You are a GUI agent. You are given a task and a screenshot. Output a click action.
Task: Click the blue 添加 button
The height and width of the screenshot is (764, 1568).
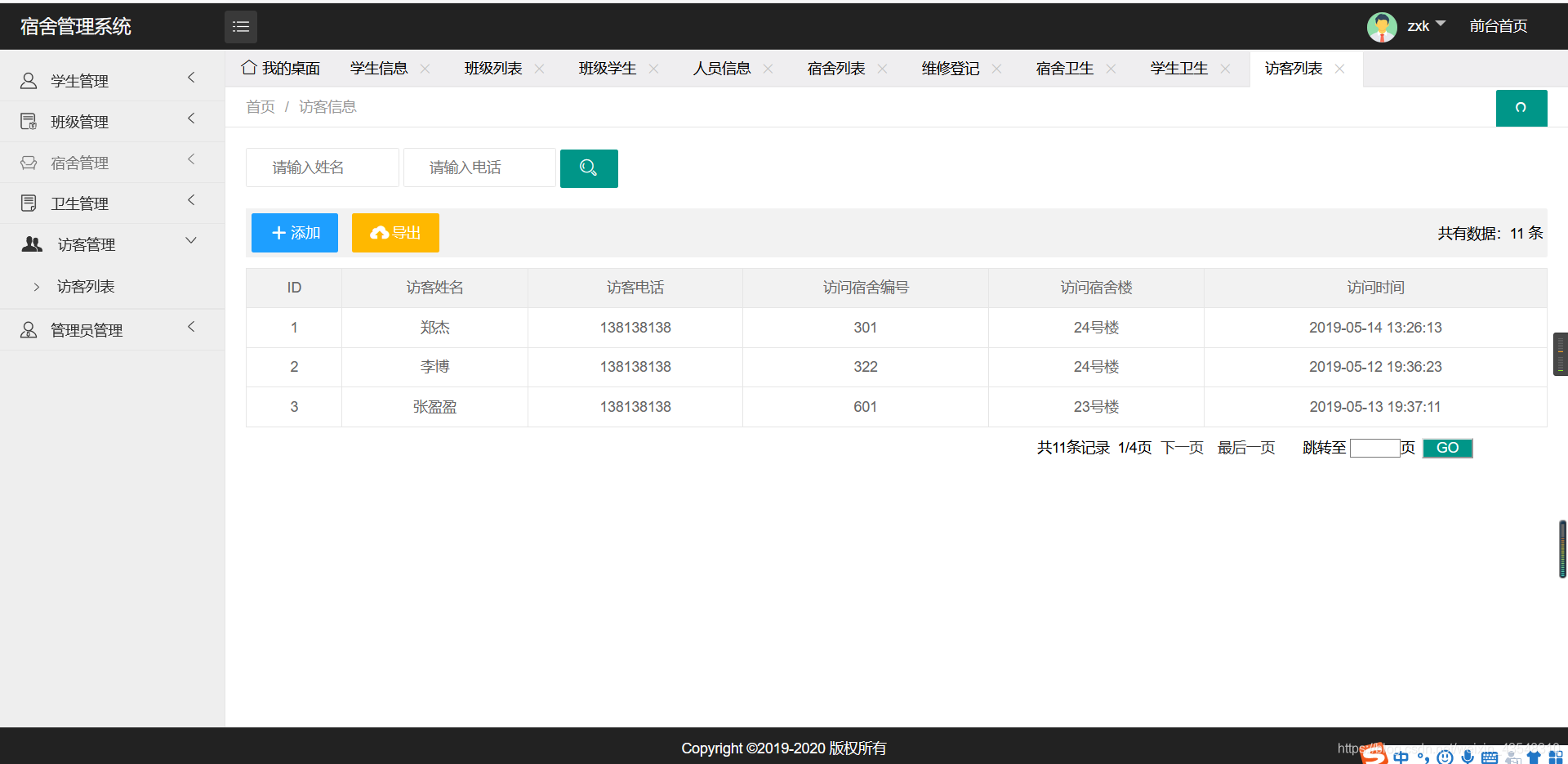[295, 233]
